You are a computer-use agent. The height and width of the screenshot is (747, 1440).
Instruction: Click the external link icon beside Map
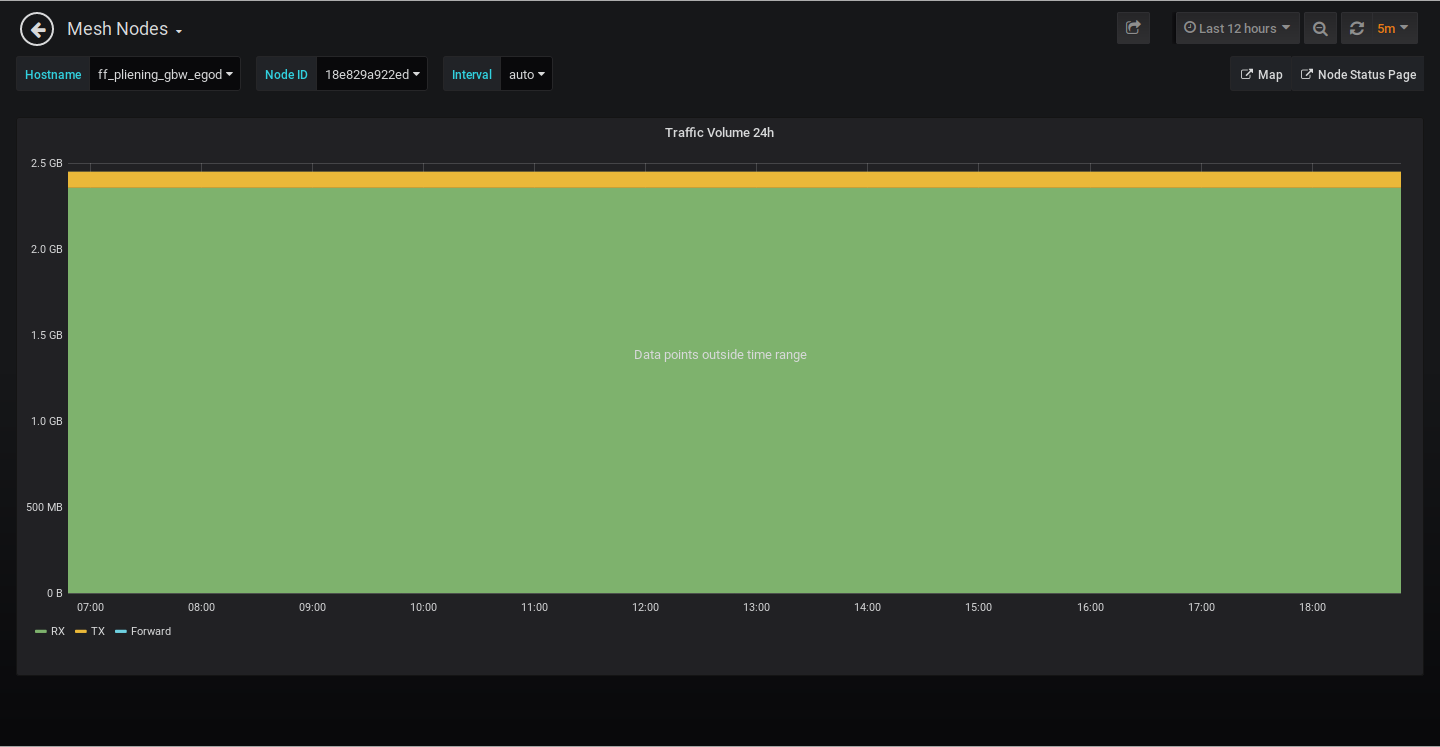click(1246, 74)
